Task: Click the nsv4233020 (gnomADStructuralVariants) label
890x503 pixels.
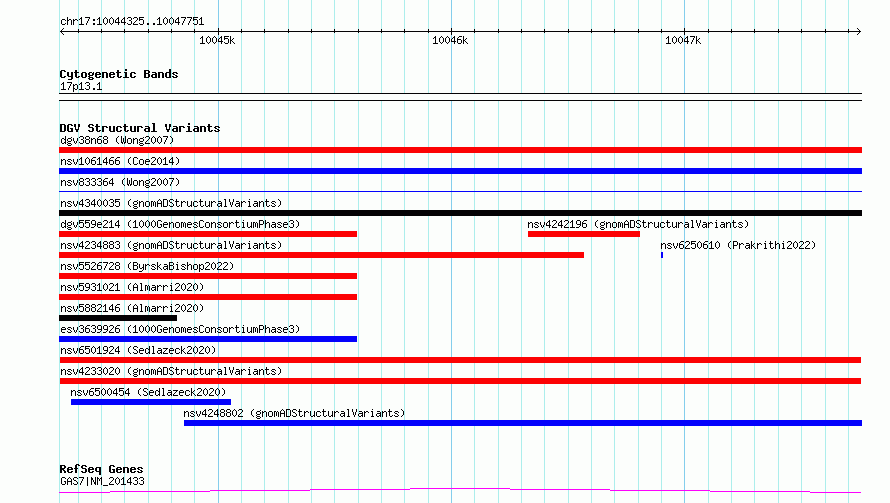Action: 171,371
